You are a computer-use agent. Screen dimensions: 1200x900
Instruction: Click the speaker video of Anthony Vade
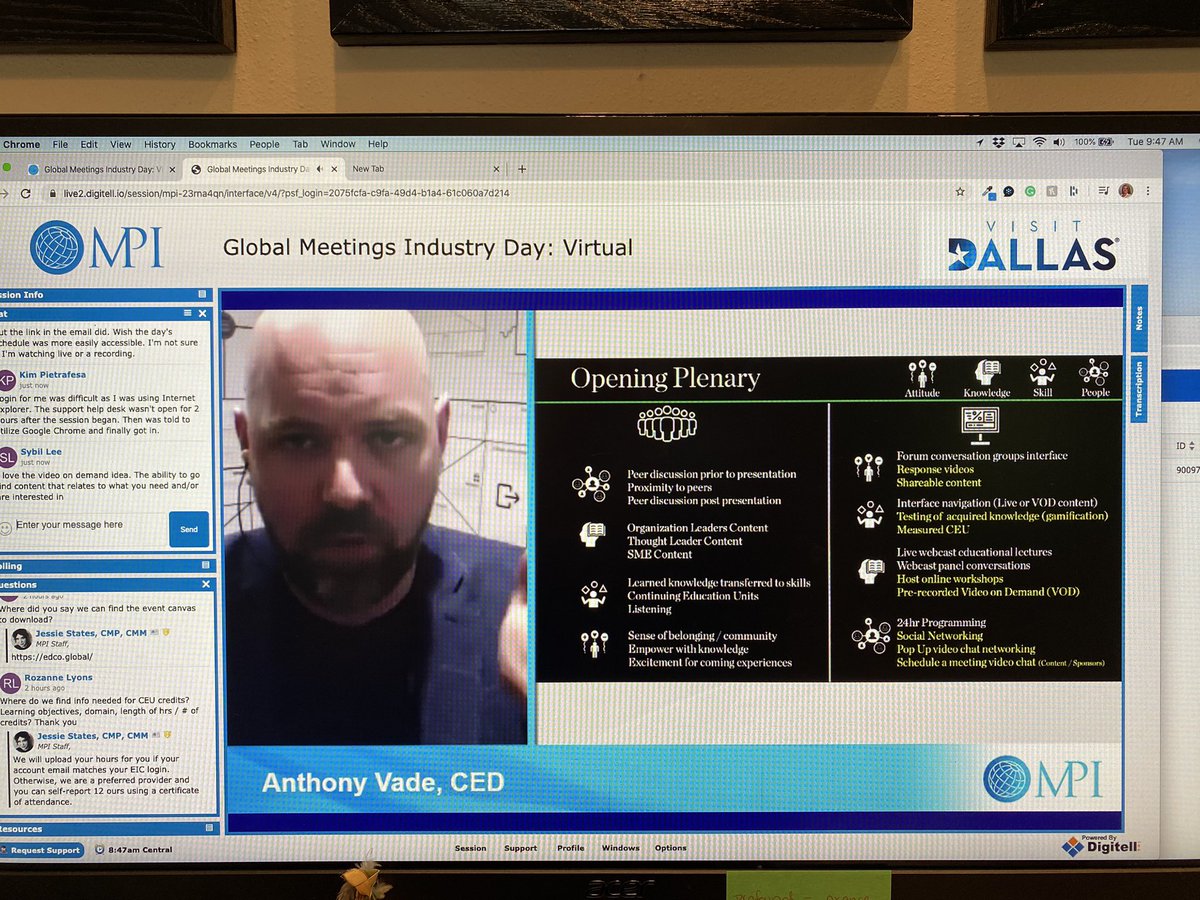pyautogui.click(x=375, y=527)
